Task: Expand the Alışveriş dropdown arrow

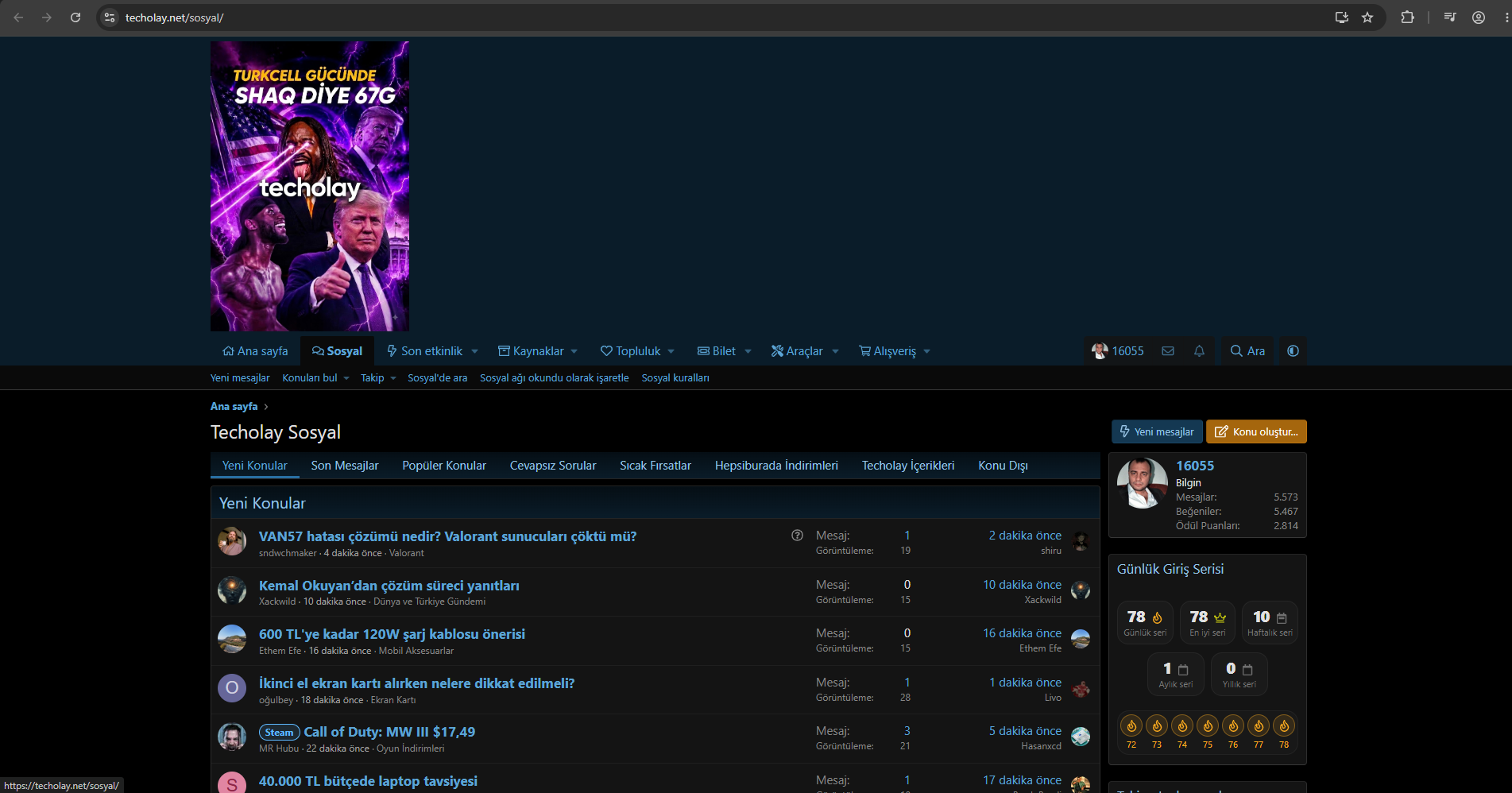Action: pos(926,351)
